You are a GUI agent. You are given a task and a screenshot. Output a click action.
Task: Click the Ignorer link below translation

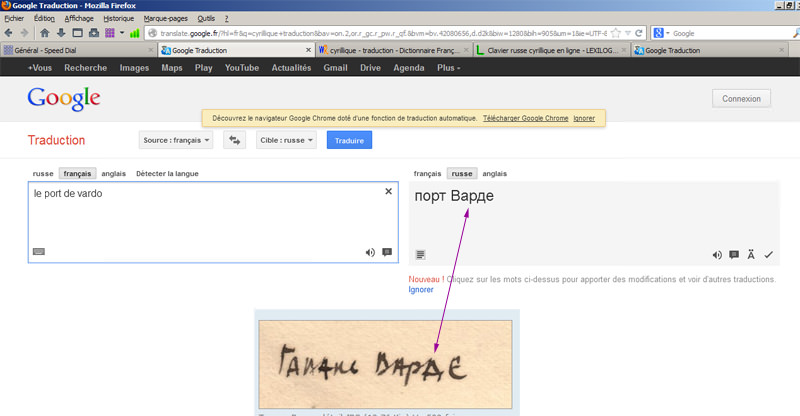click(421, 289)
